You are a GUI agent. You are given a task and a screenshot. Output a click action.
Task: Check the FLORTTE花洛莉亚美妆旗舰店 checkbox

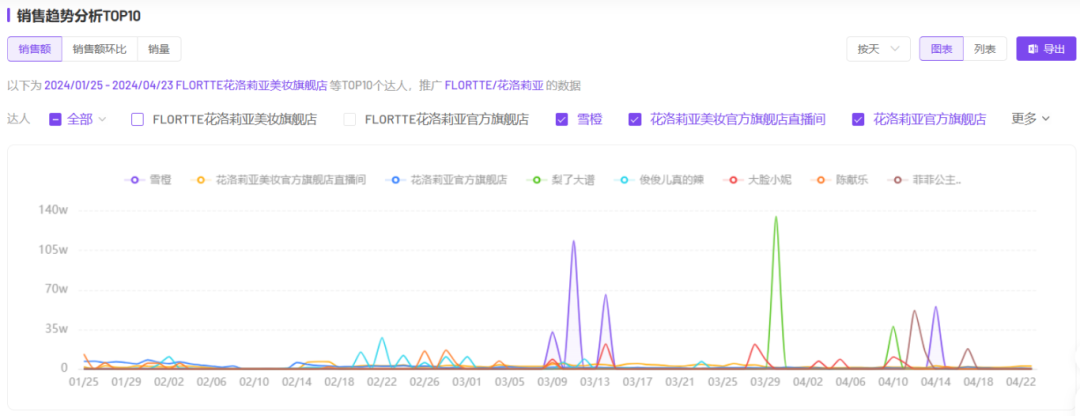click(x=138, y=119)
